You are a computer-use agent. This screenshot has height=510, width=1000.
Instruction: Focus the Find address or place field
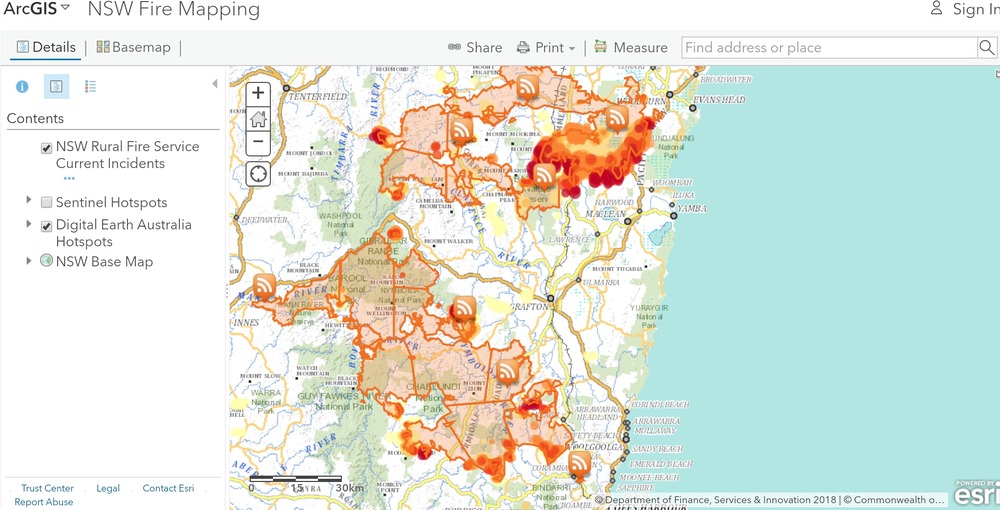[x=828, y=48]
